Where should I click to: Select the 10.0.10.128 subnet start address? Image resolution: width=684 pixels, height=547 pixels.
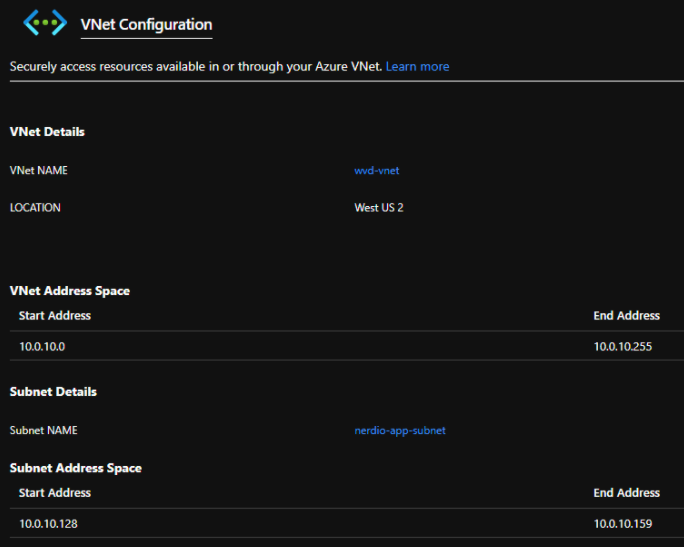click(x=54, y=523)
